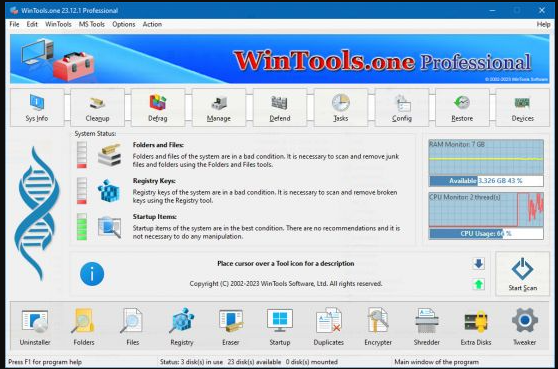Click the blue down arrow icon
Viewport: 558px width, 369px height.
[479, 264]
